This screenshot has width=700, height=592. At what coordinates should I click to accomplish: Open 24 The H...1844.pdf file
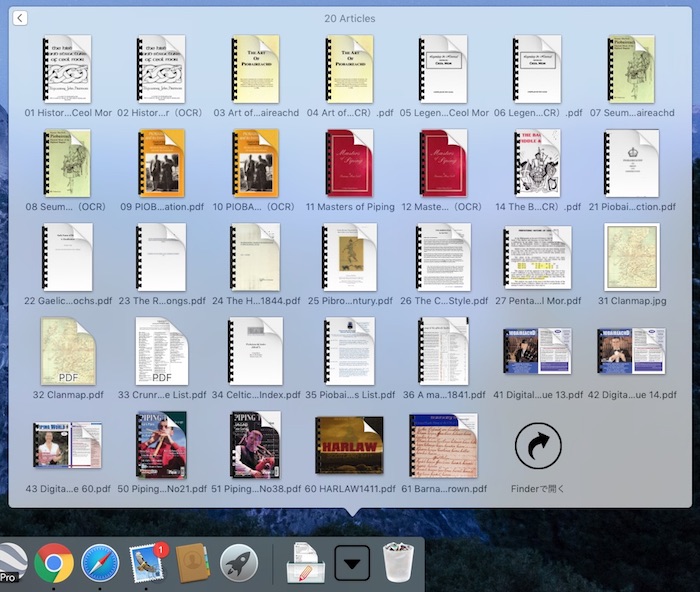point(255,257)
